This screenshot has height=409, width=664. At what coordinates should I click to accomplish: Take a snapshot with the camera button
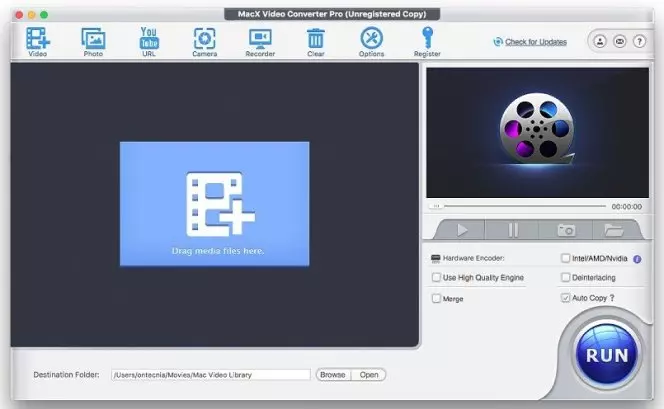(x=566, y=230)
